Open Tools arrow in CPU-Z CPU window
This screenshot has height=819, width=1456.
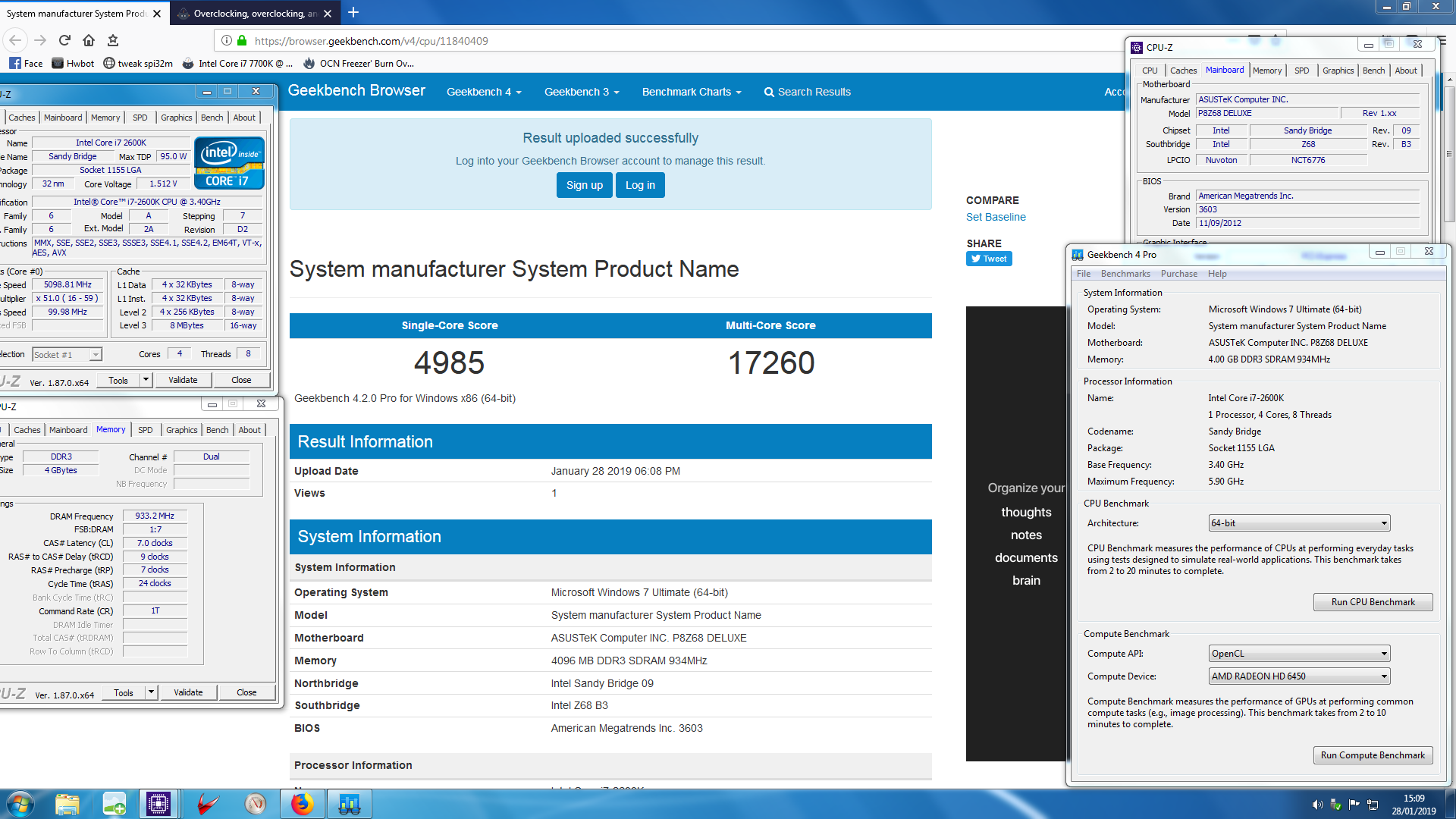coord(146,380)
